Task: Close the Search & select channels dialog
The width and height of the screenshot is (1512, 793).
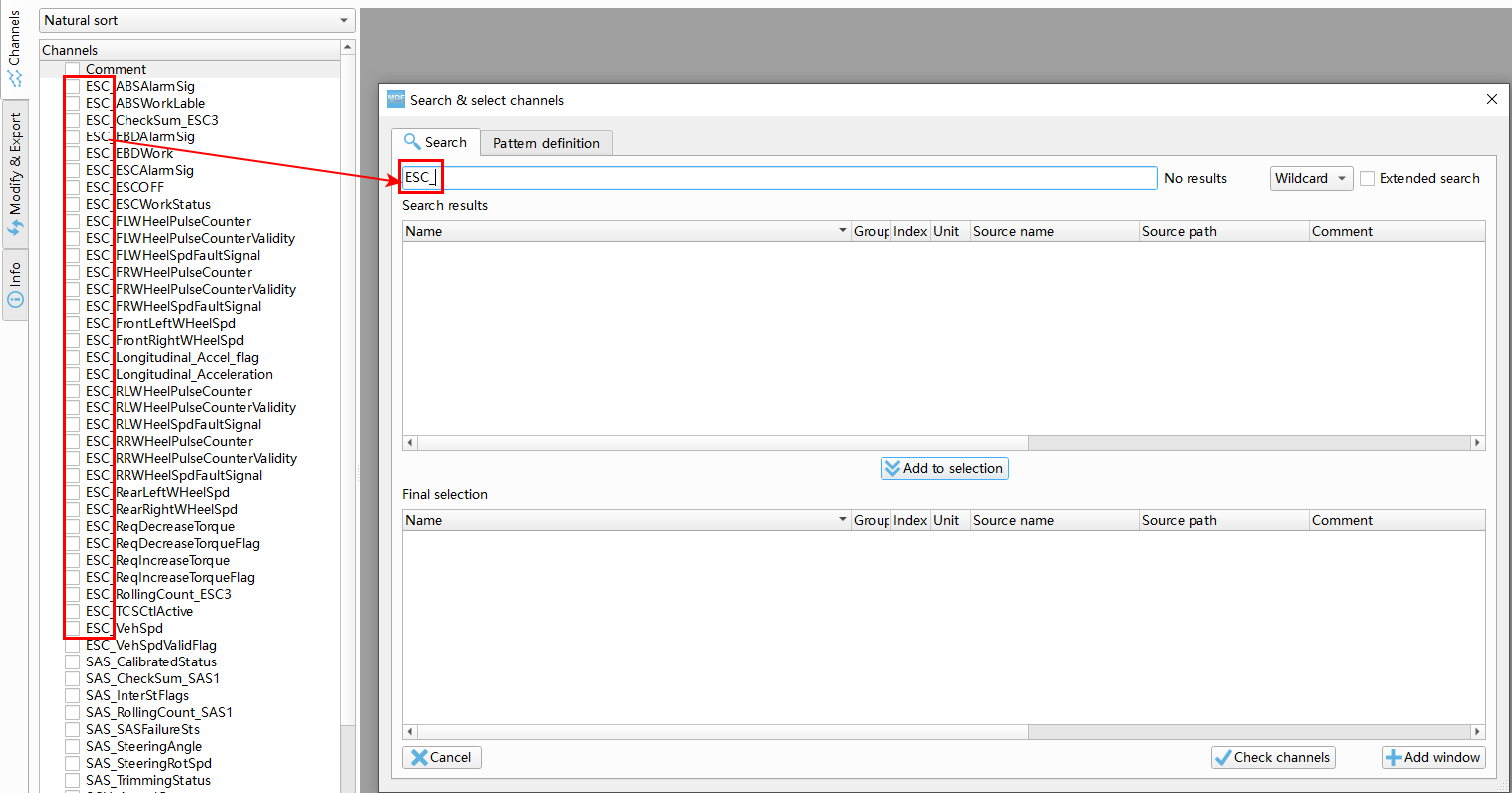Action: [x=1491, y=99]
